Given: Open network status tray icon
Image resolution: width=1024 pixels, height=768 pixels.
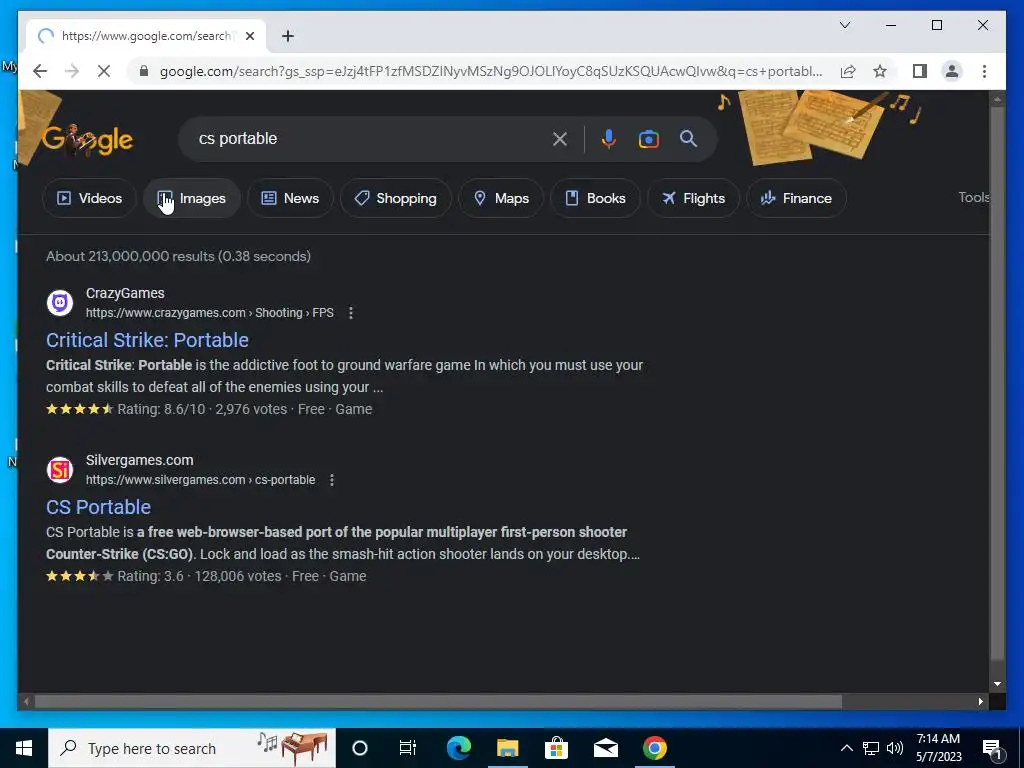Looking at the screenshot, I should click(x=871, y=748).
